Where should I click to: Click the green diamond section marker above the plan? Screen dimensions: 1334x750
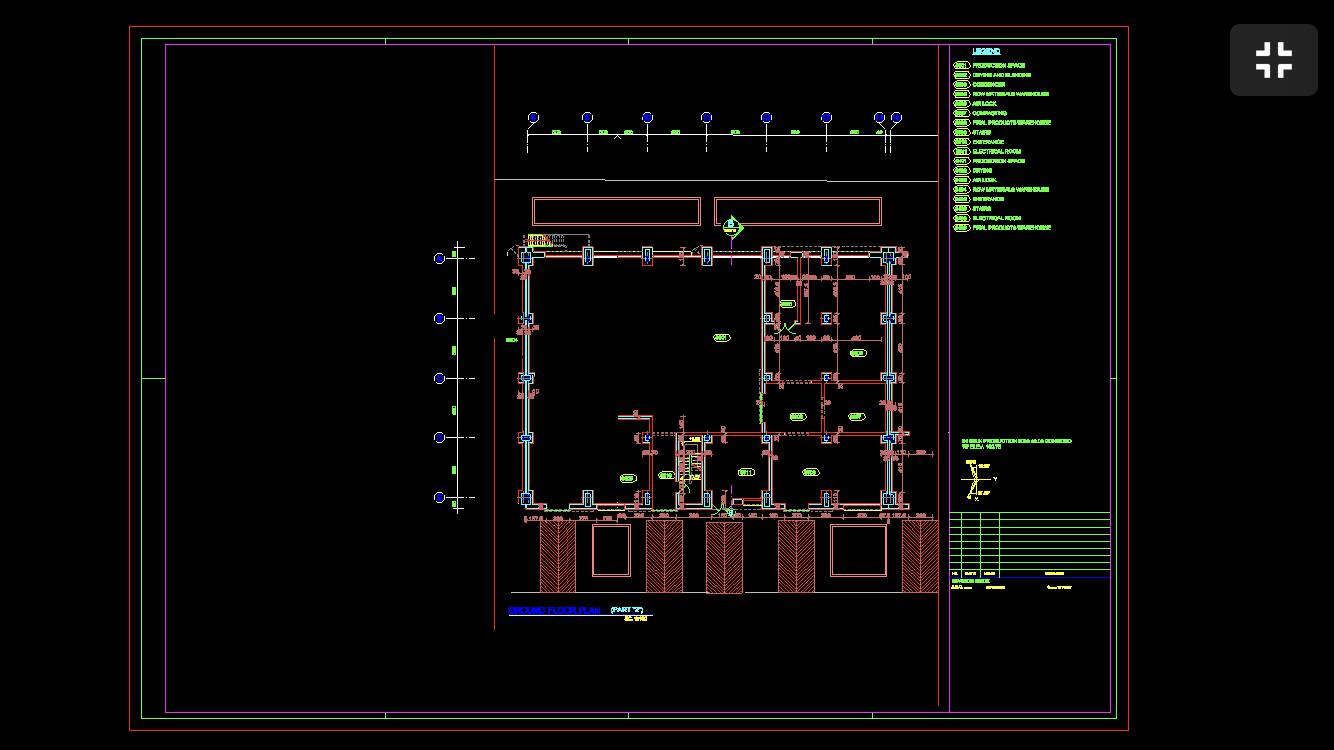click(x=731, y=227)
